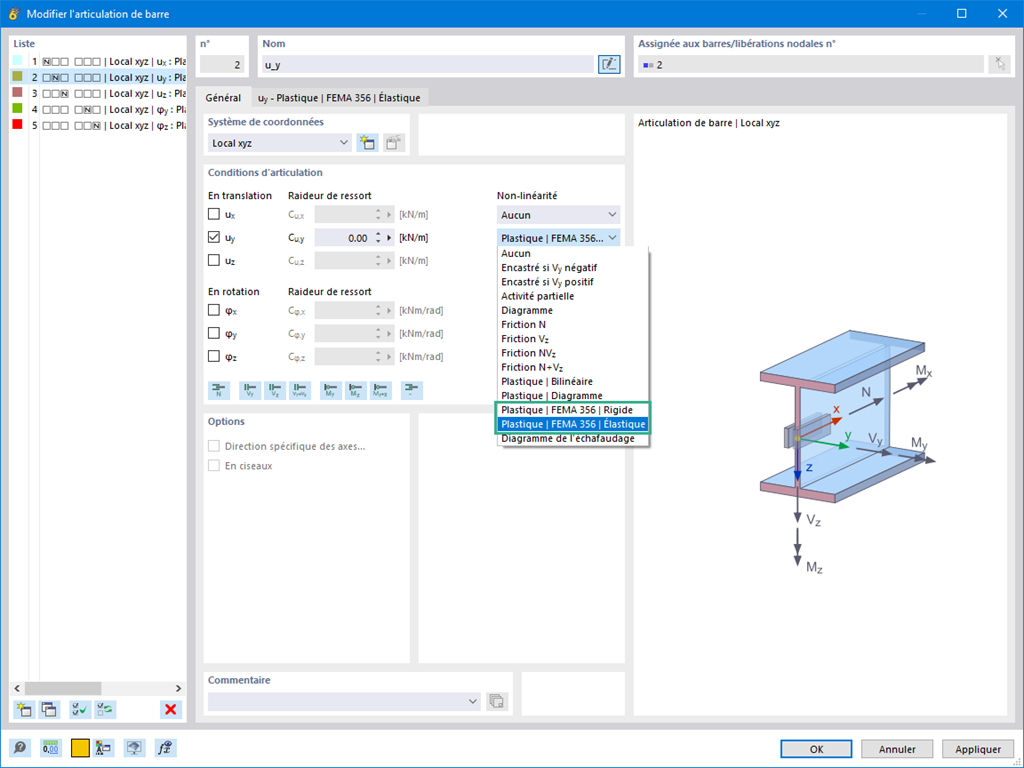
Task: Expand the Commentaire dropdown
Action: point(473,701)
